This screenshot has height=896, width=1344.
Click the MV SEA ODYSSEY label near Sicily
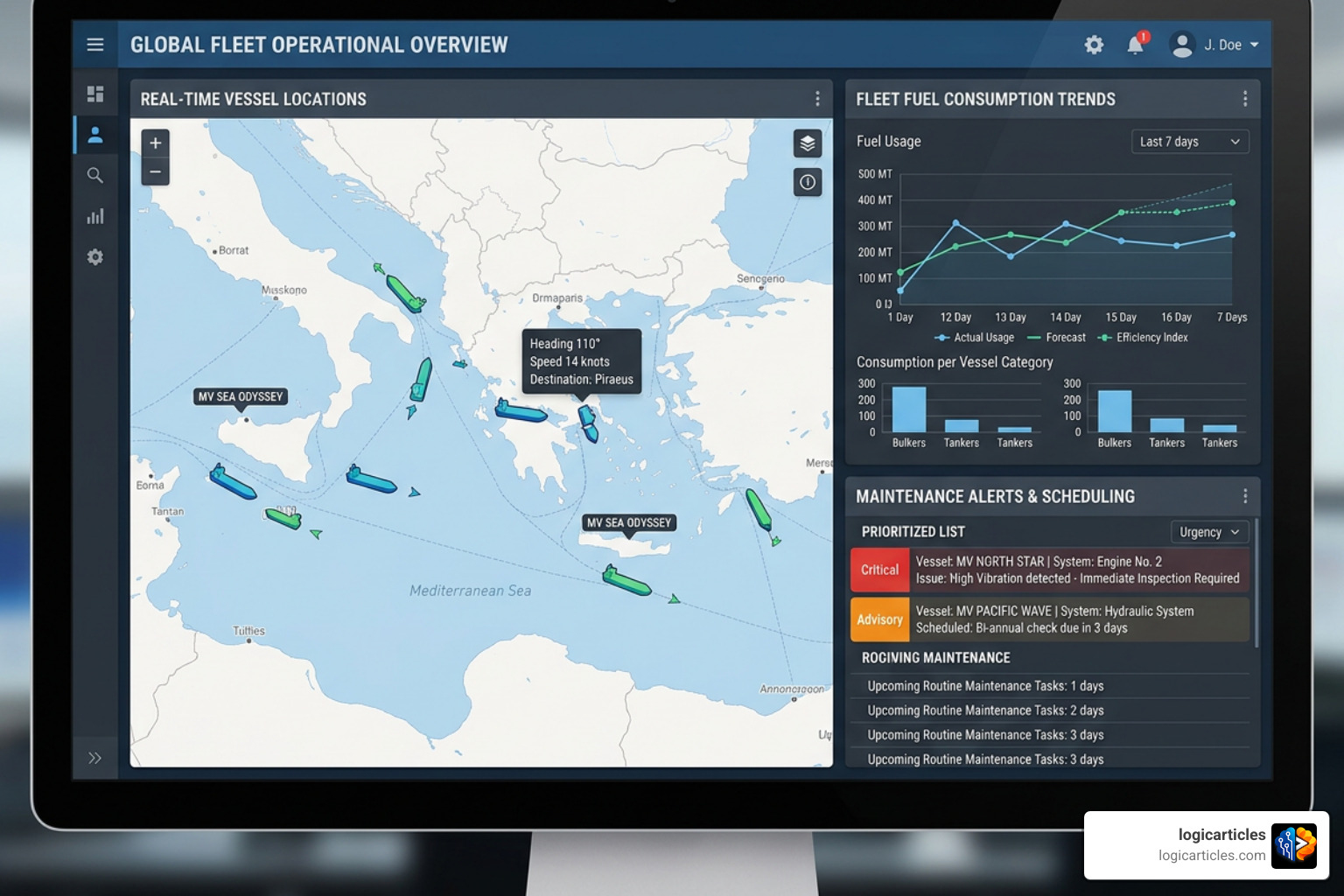pyautogui.click(x=241, y=397)
